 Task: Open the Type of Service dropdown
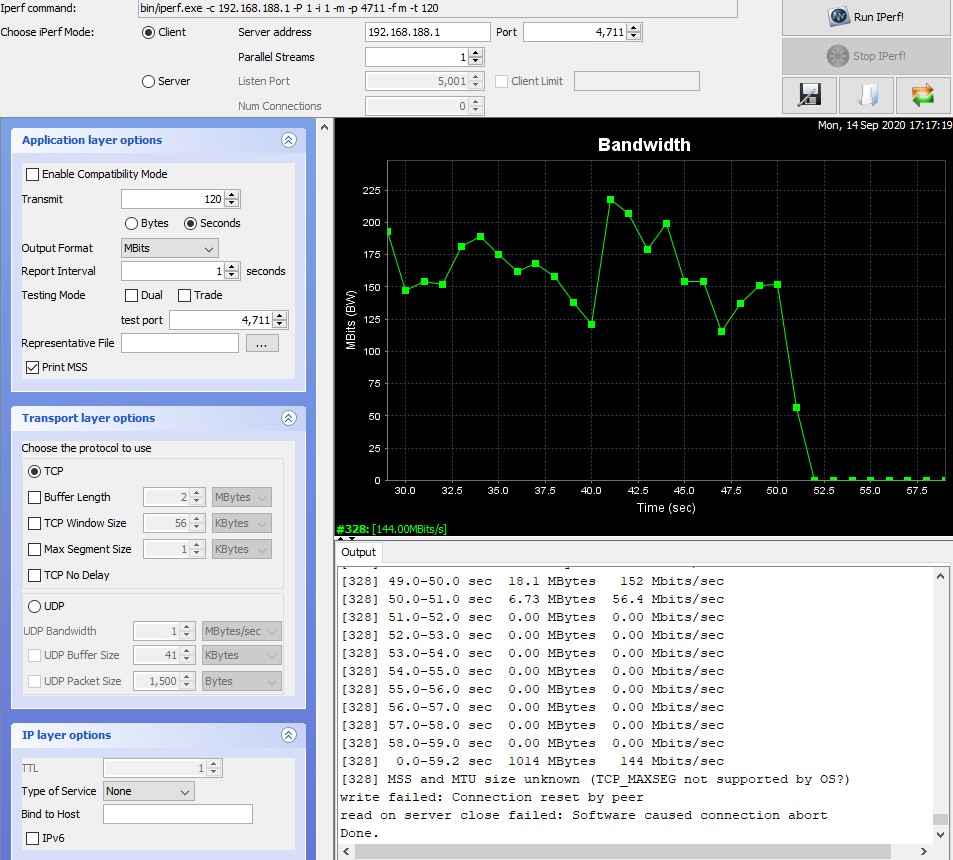[x=149, y=791]
